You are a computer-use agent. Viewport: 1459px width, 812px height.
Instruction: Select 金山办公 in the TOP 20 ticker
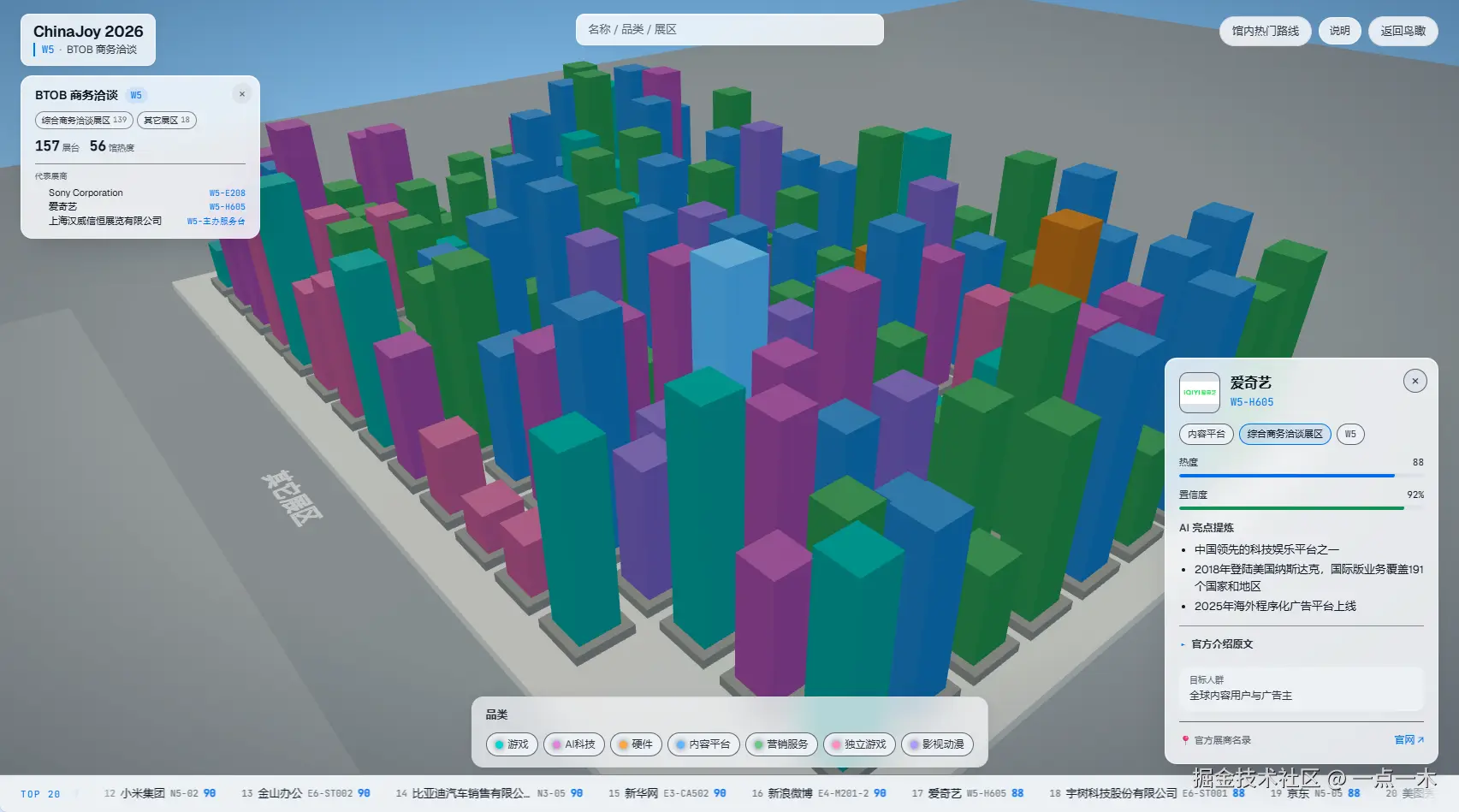click(x=305, y=794)
